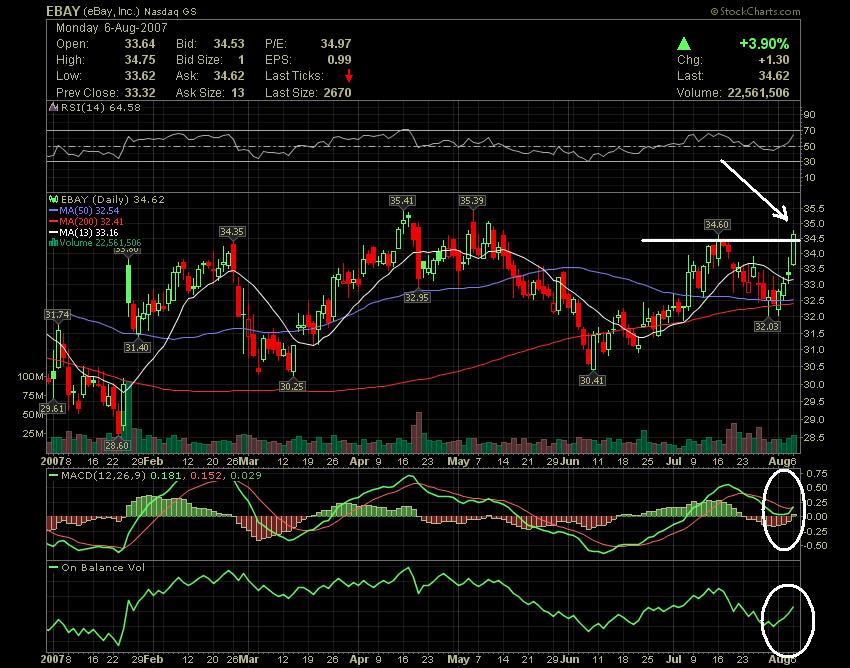Click the 25M volume axis label

(33, 434)
